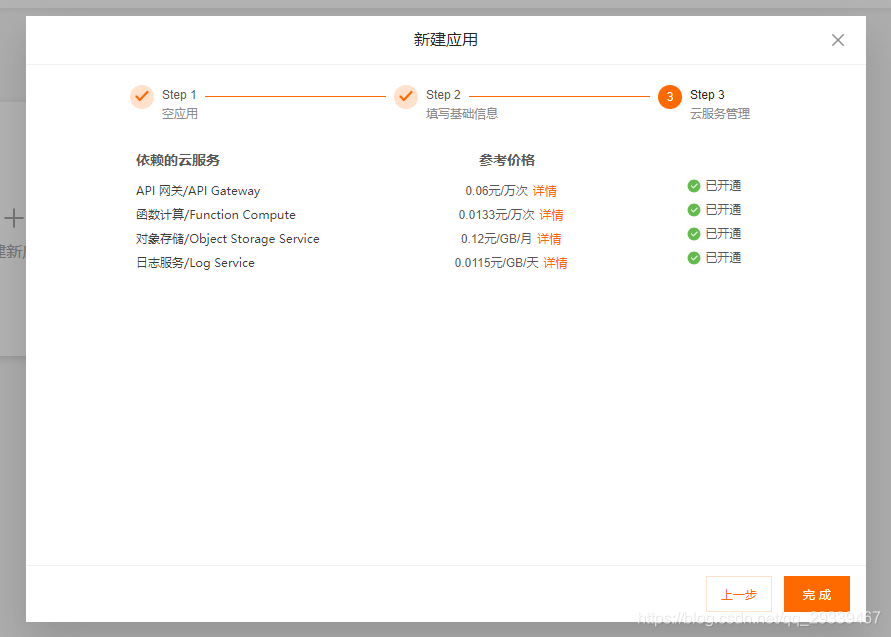Select the orange Step 3 circle indicator

tap(668, 96)
